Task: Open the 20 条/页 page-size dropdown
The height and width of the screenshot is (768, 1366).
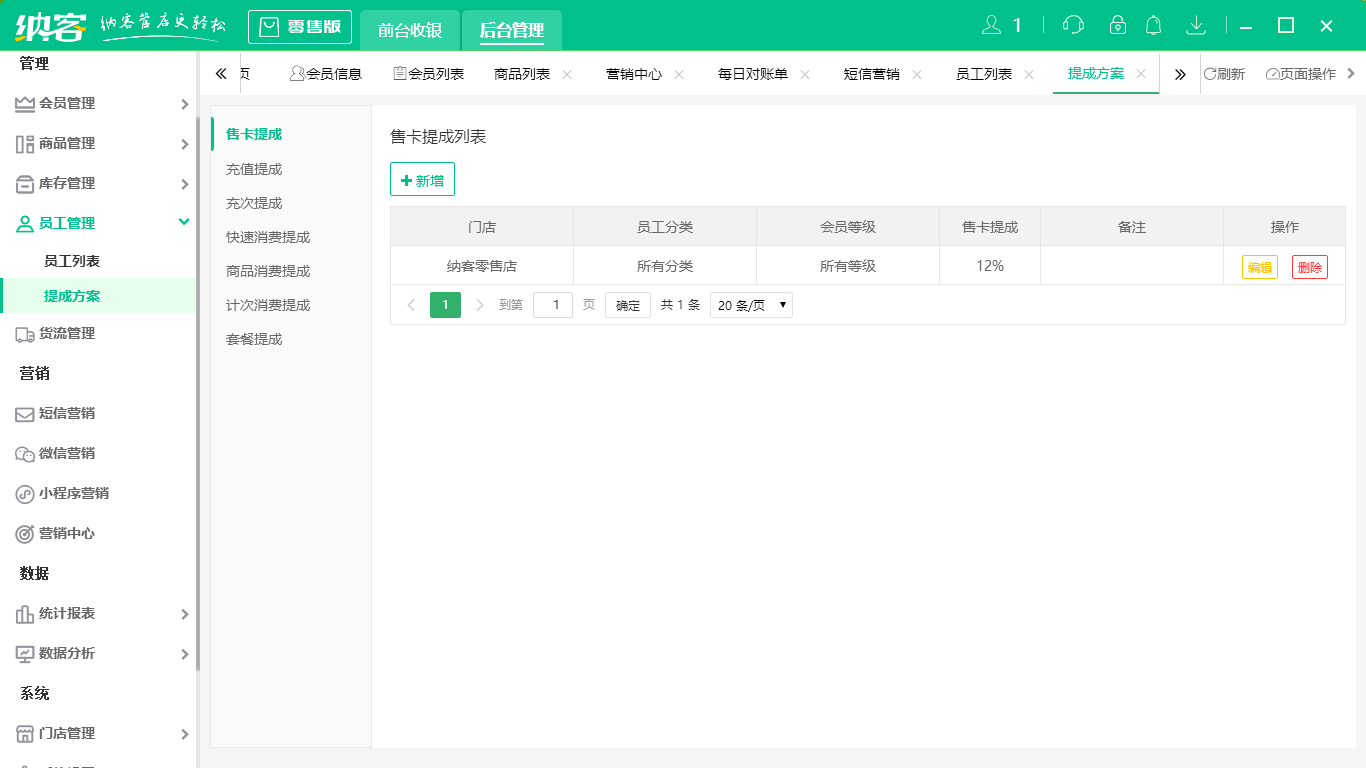Action: click(750, 304)
